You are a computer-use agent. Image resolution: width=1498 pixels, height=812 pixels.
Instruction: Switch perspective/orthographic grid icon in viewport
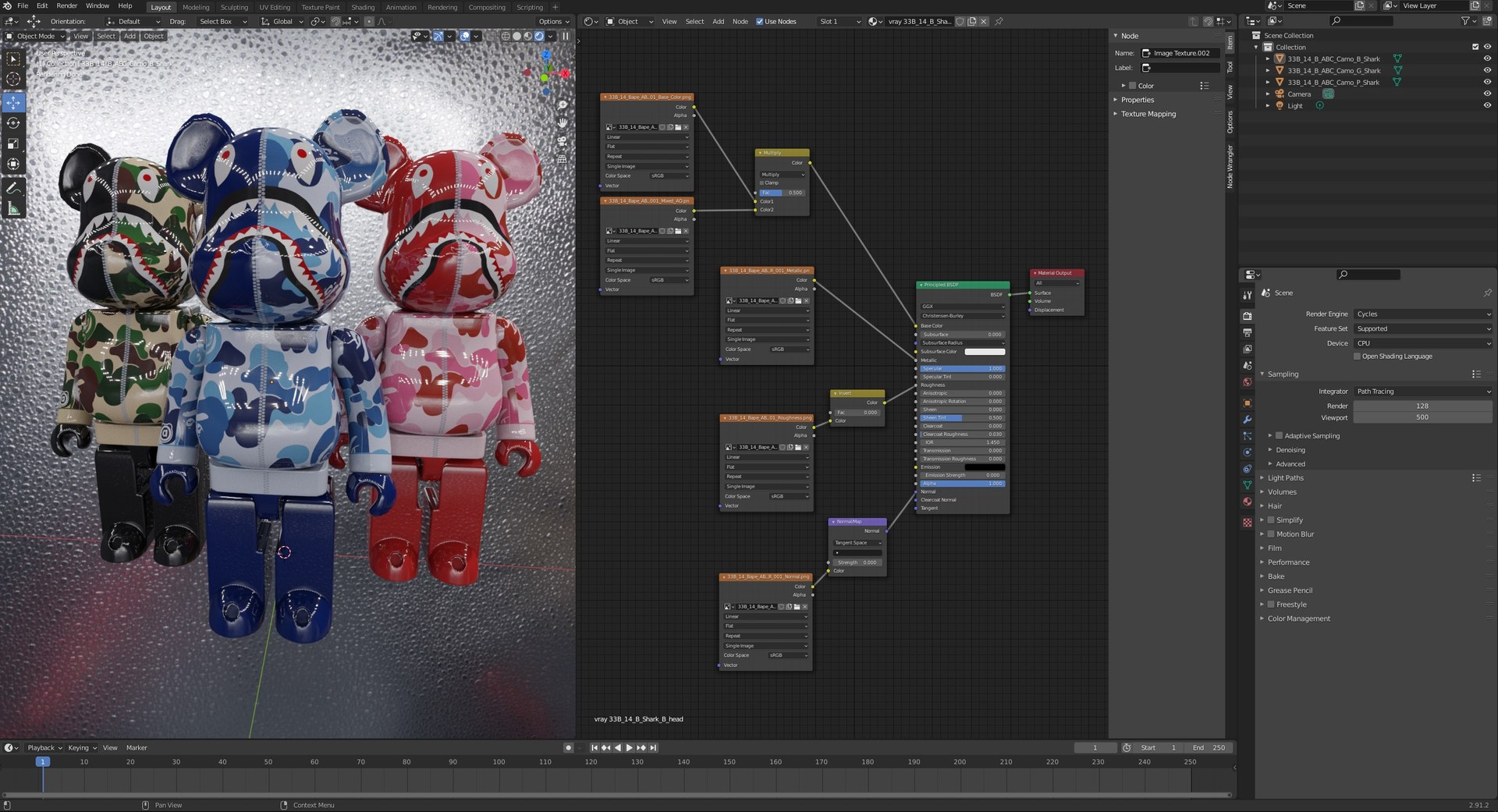[x=562, y=158]
